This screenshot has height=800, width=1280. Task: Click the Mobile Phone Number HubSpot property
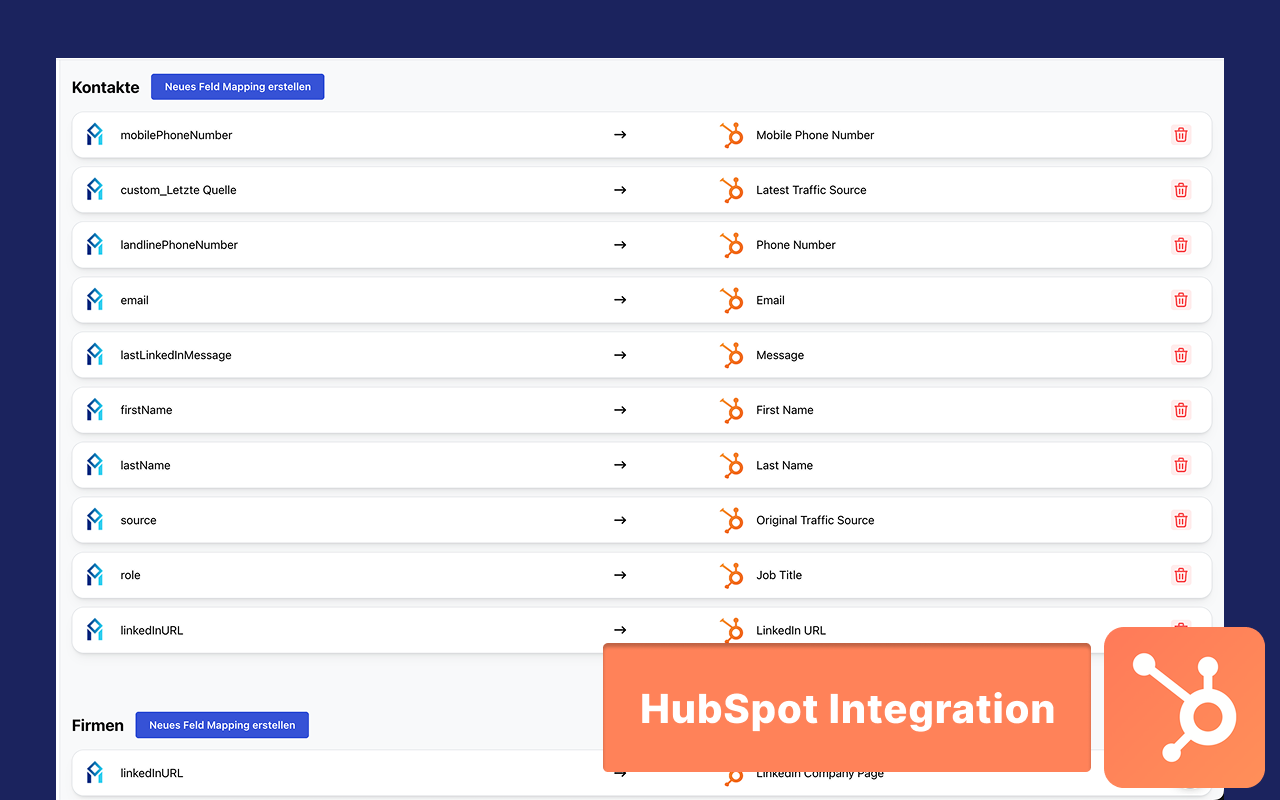click(815, 135)
